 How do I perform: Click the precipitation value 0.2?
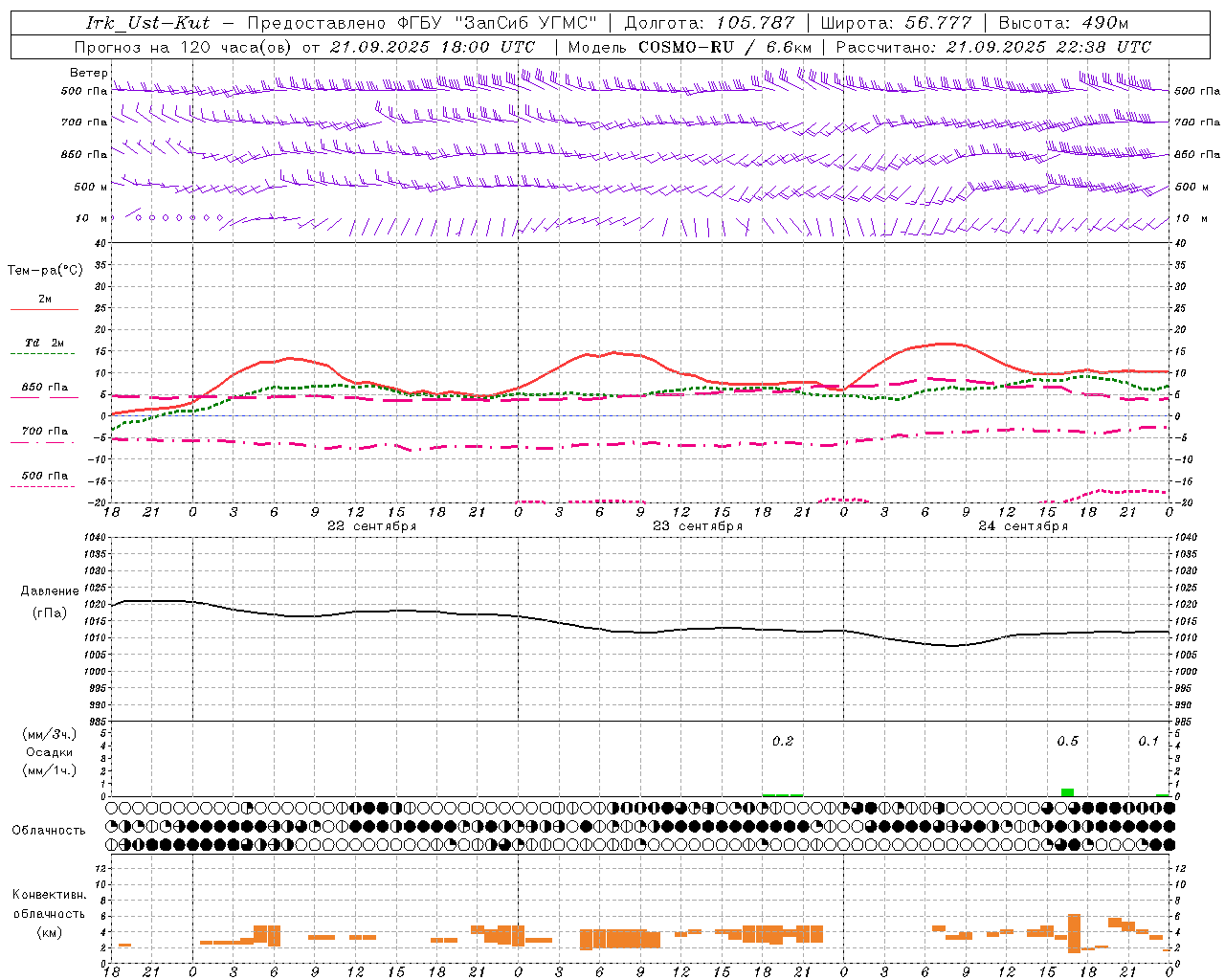tap(783, 742)
